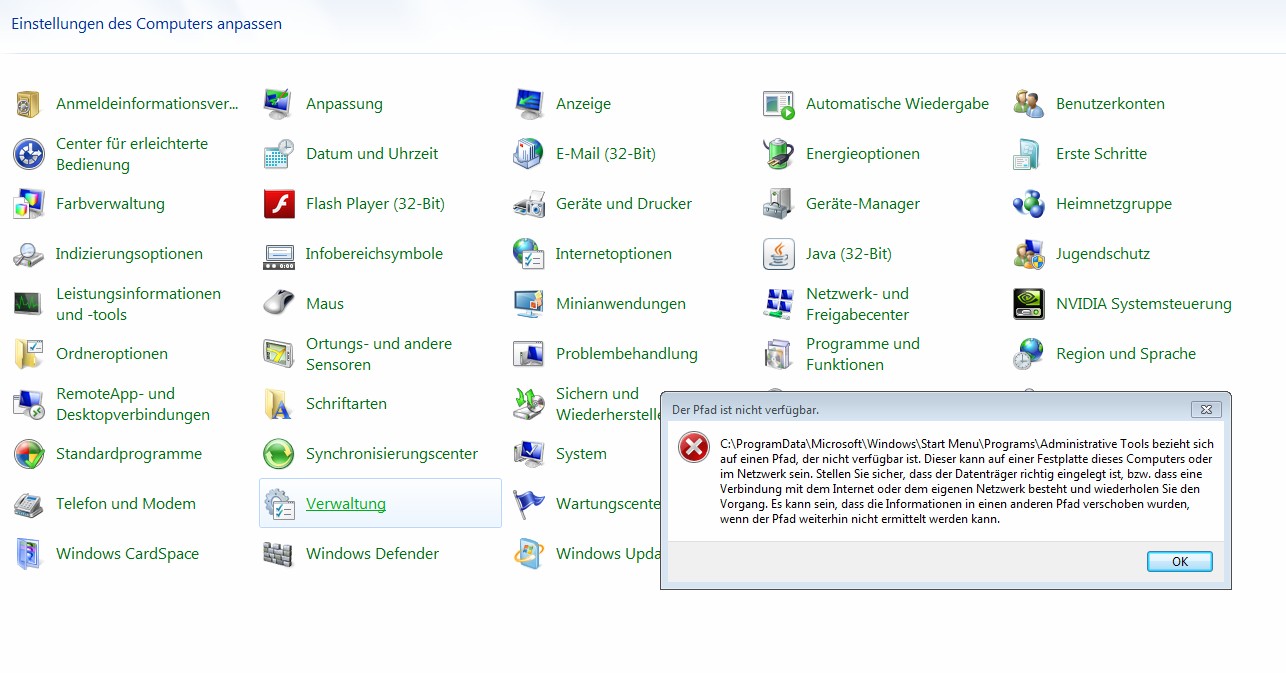Click the Windows Defender link text
The height and width of the screenshot is (673, 1286).
coord(372,553)
